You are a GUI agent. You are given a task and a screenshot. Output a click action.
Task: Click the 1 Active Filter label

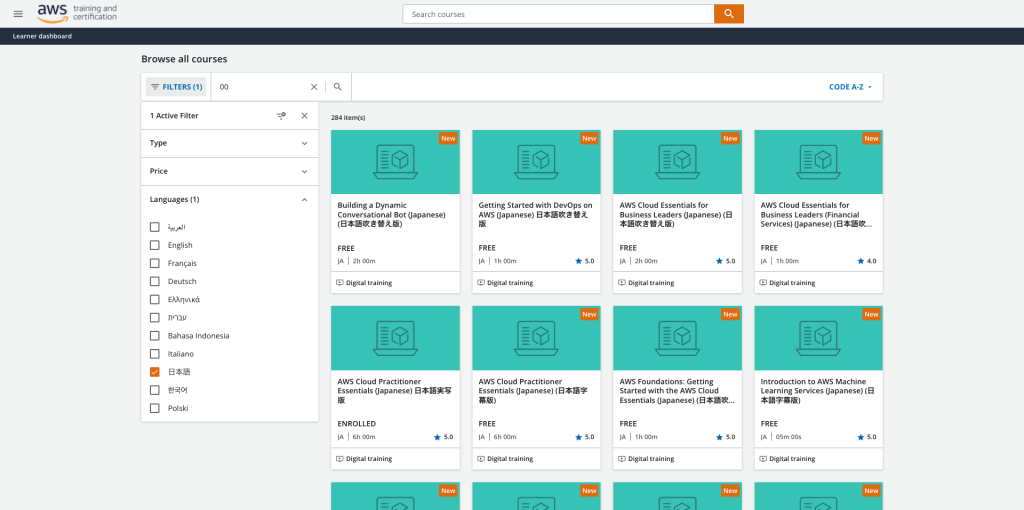(x=174, y=116)
